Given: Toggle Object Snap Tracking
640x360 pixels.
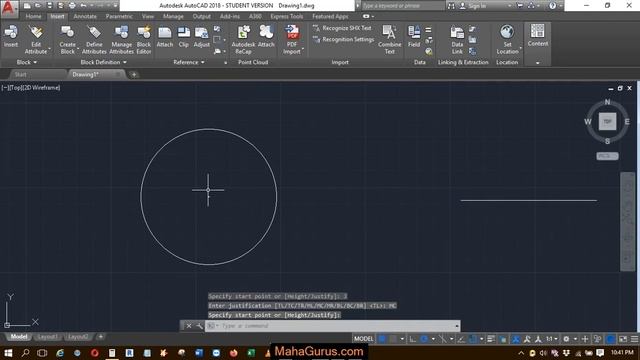Looking at the screenshot, I should point(461,339).
